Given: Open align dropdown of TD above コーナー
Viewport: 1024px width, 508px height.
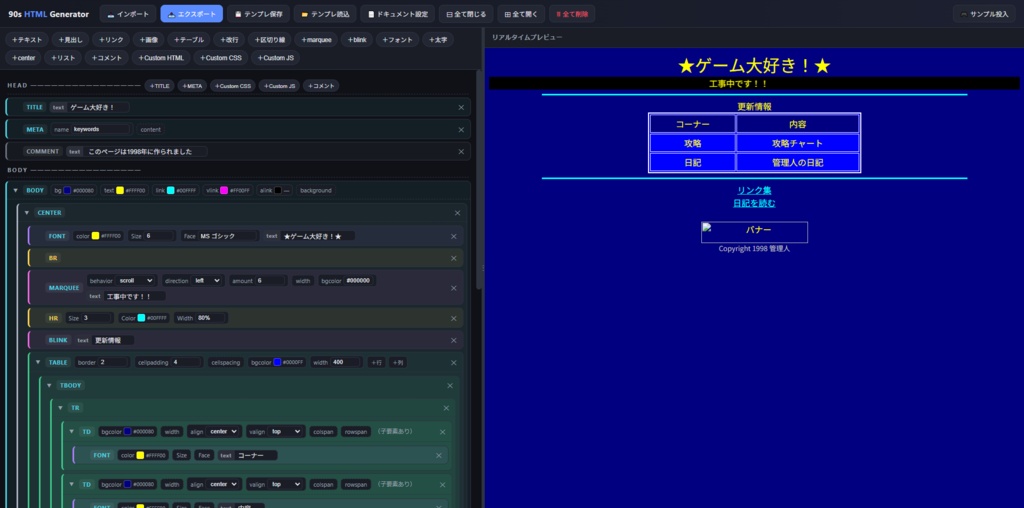Looking at the screenshot, I should click(x=224, y=432).
